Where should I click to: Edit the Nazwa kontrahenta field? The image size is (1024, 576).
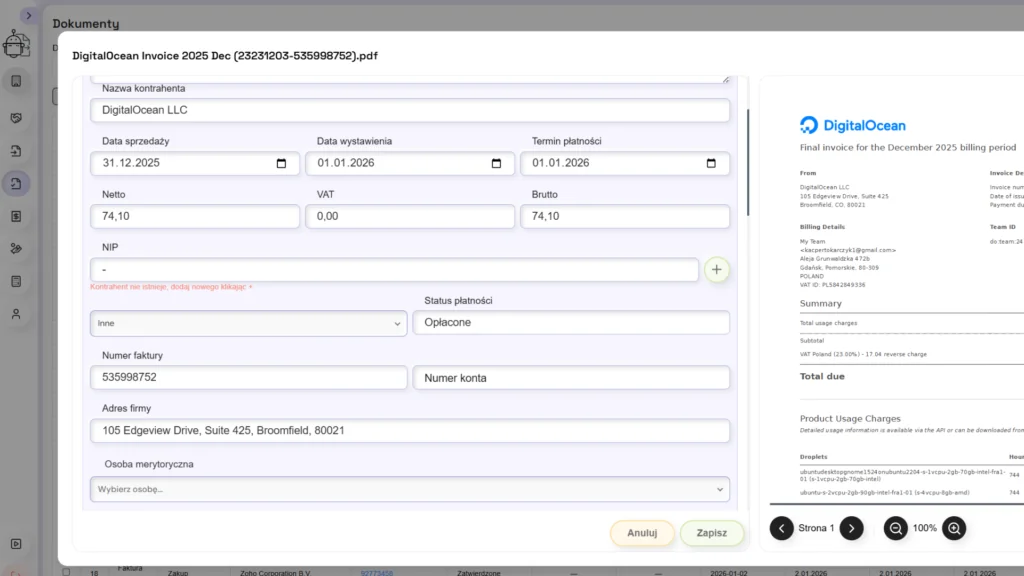coord(409,110)
